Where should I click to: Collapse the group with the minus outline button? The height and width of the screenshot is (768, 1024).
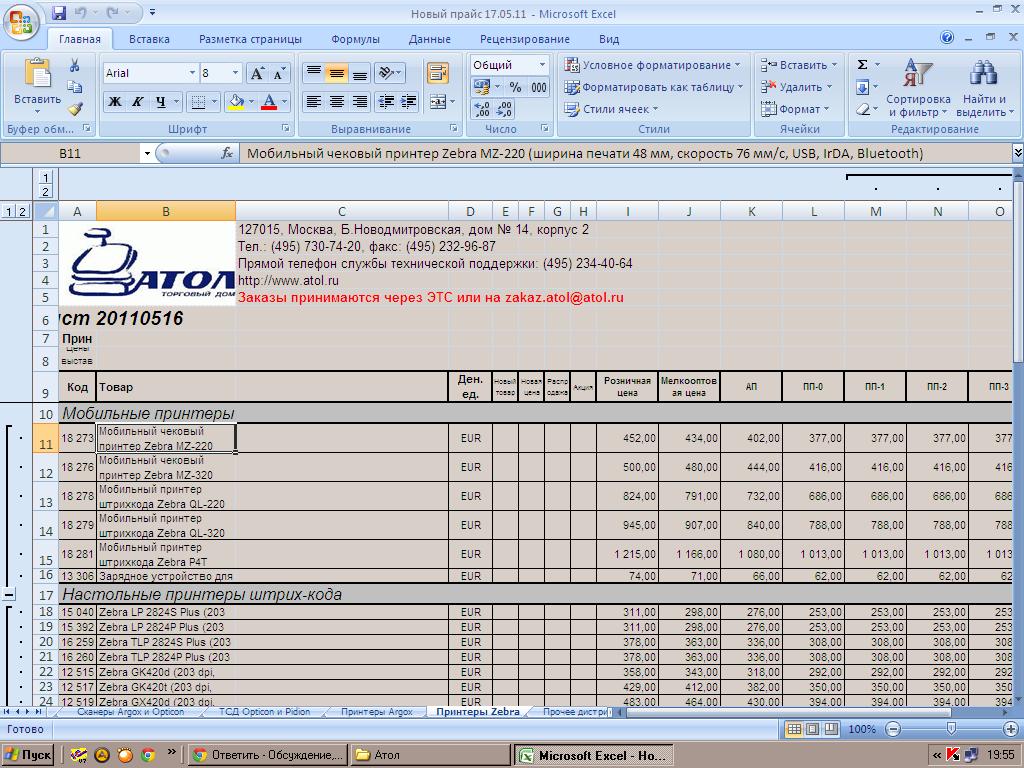(9, 595)
